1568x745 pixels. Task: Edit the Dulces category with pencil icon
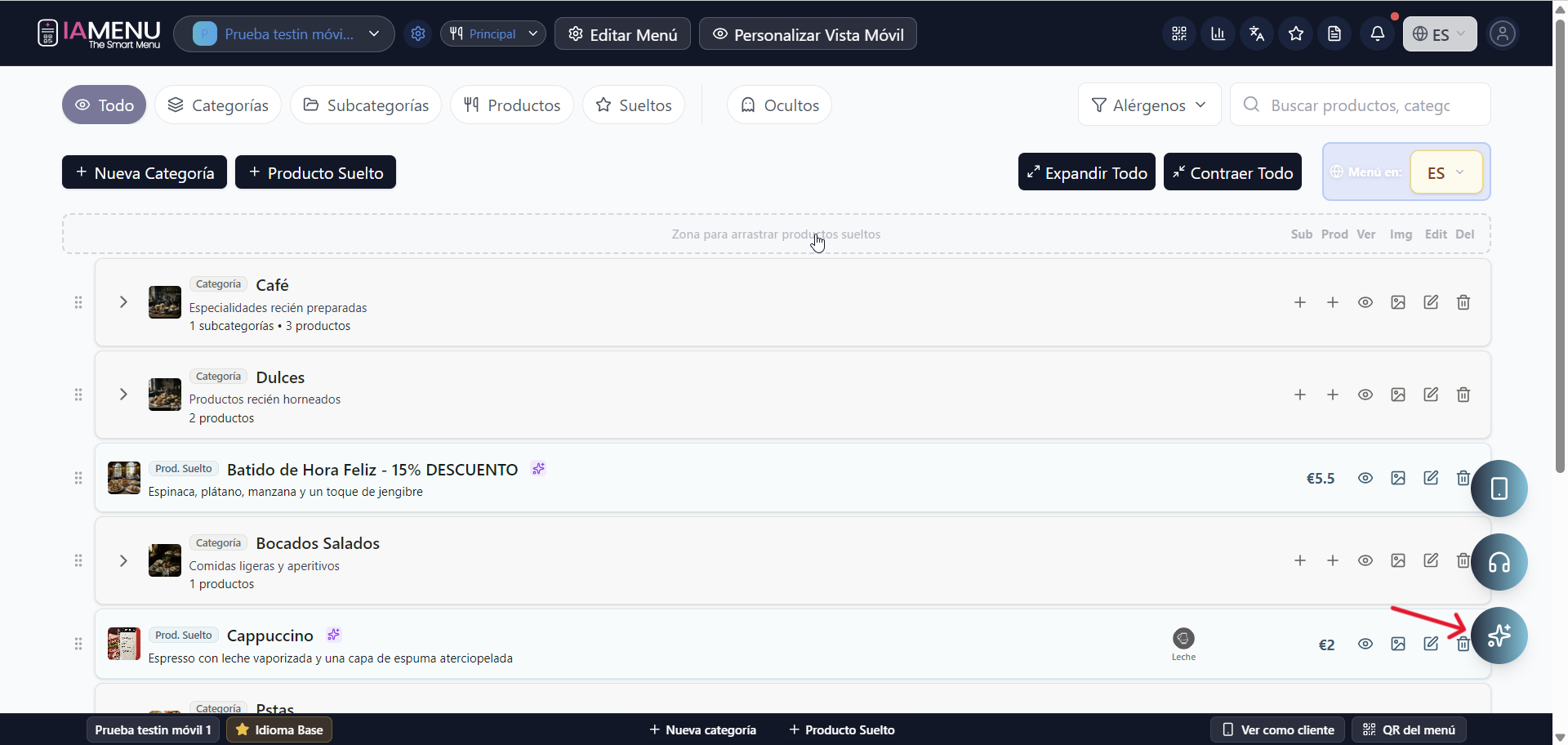tap(1430, 395)
